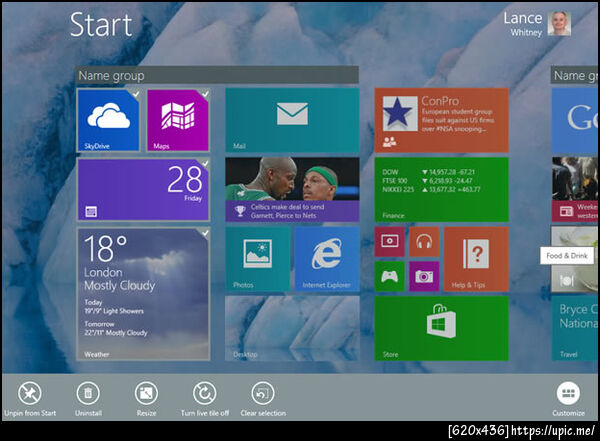Launch the Internet Explorer tile
The height and width of the screenshot is (441, 600).
pyautogui.click(x=327, y=259)
